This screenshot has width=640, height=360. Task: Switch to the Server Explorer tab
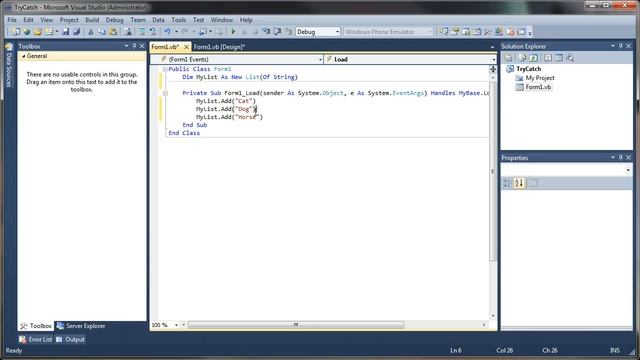(81, 326)
